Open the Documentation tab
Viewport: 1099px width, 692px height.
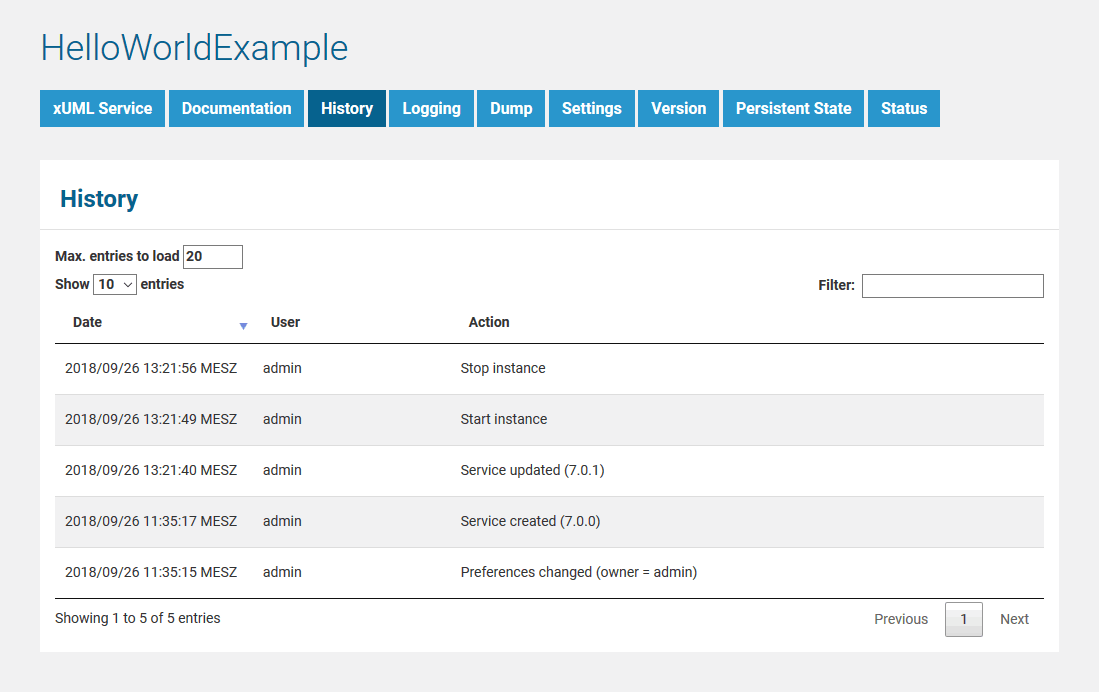click(237, 109)
